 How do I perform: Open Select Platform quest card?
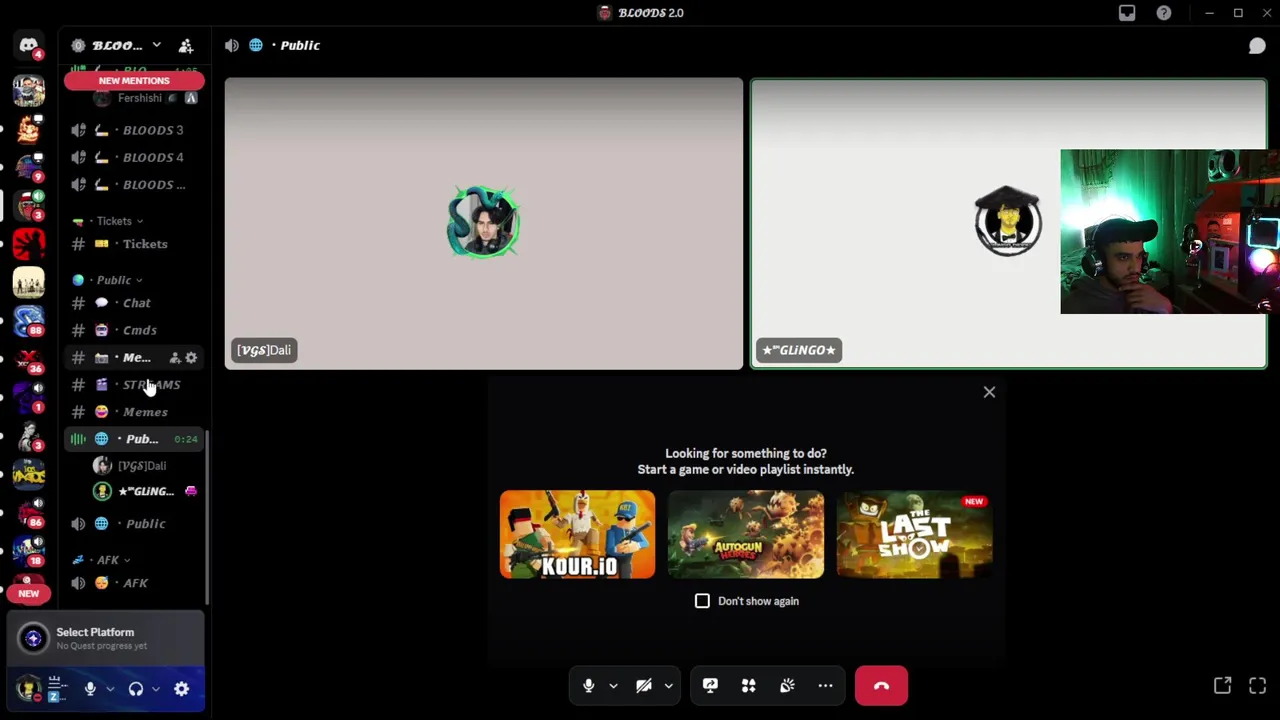105,638
